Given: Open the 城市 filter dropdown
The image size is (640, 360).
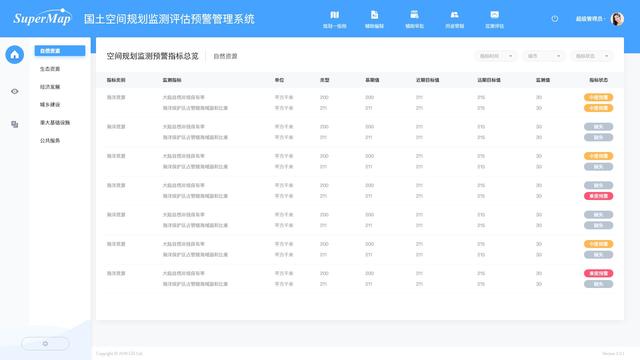Looking at the screenshot, I should point(544,56).
